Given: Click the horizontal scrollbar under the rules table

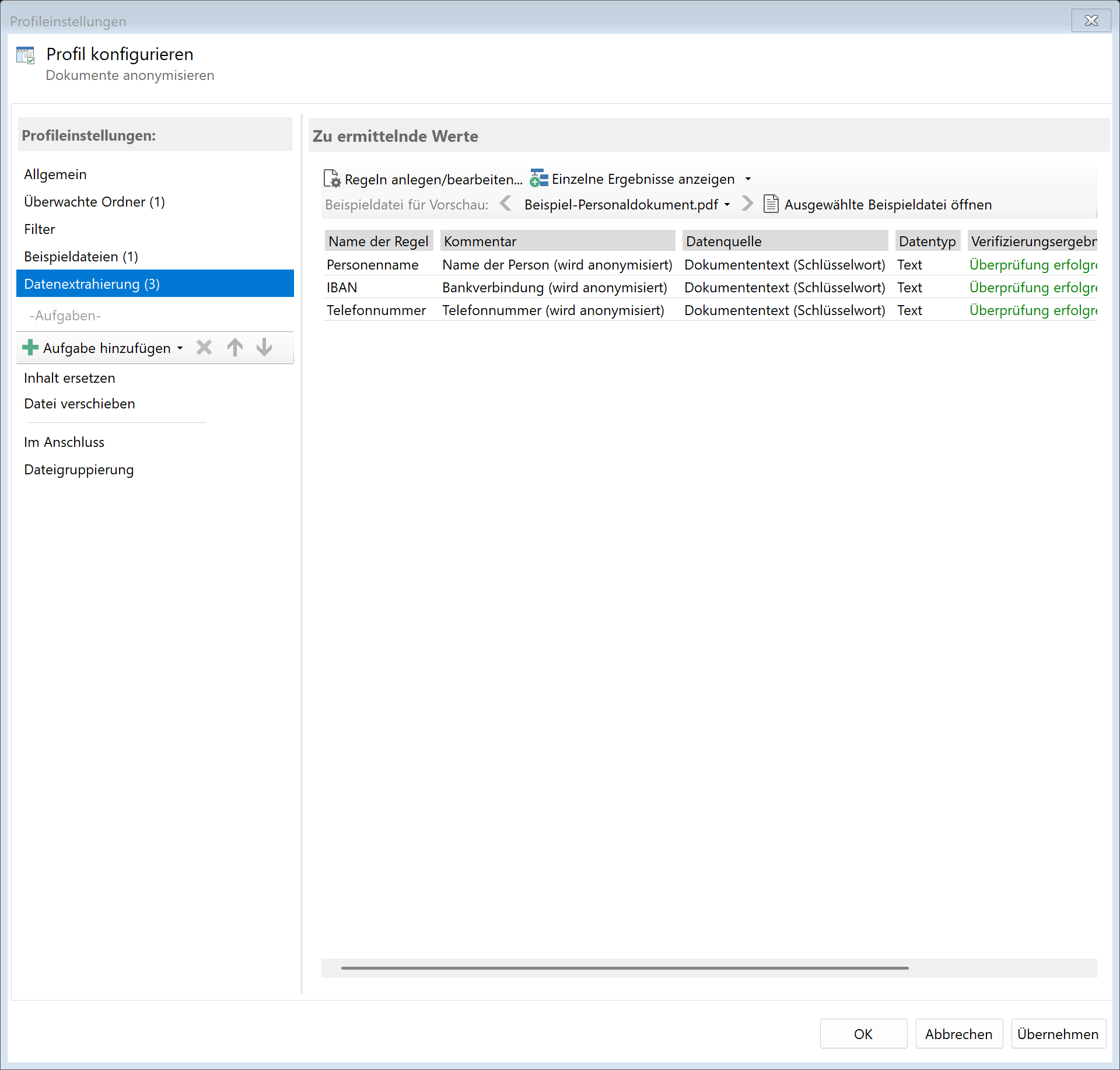Looking at the screenshot, I should (x=624, y=968).
